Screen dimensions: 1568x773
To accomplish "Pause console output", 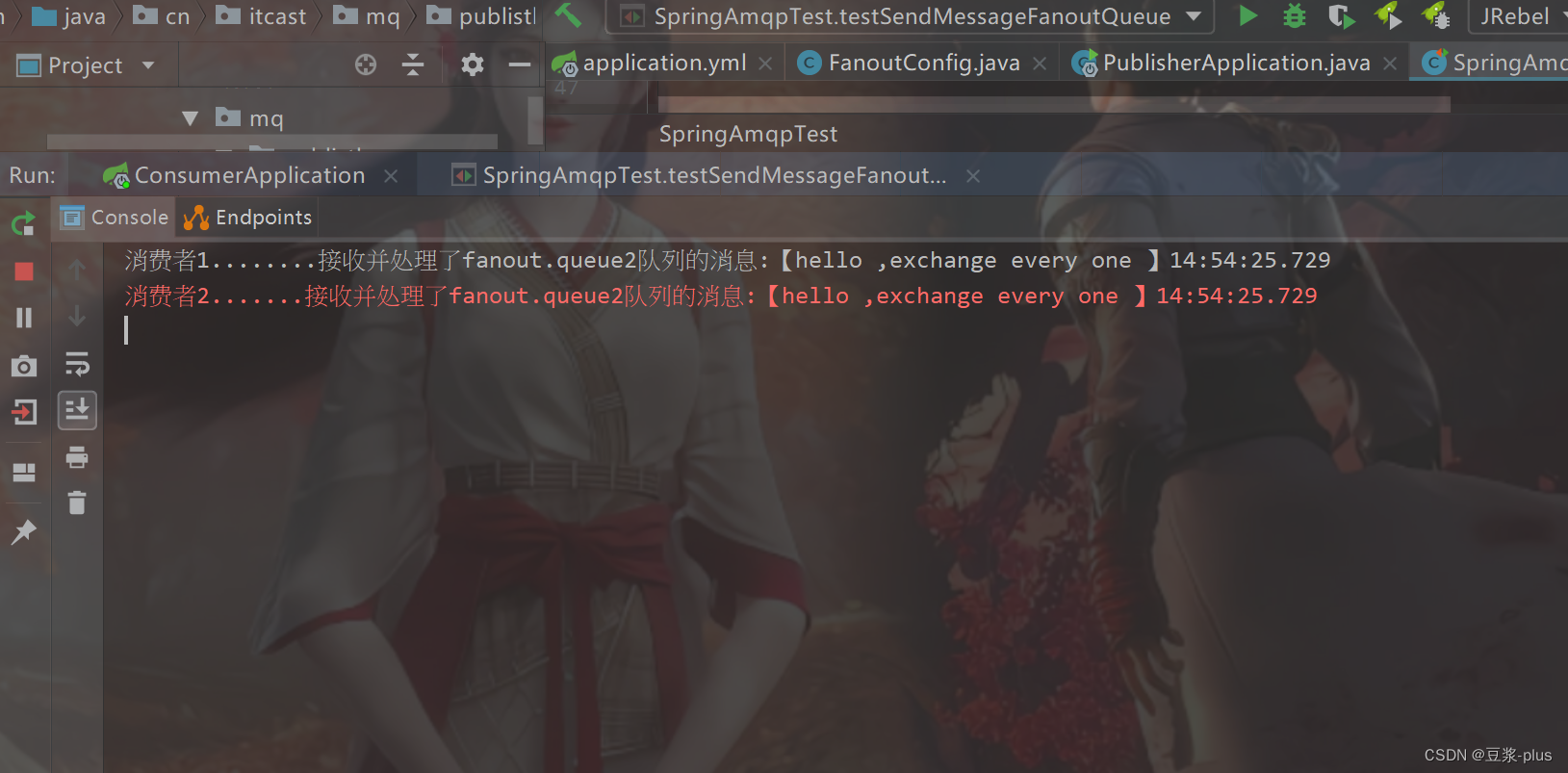I will (24, 318).
